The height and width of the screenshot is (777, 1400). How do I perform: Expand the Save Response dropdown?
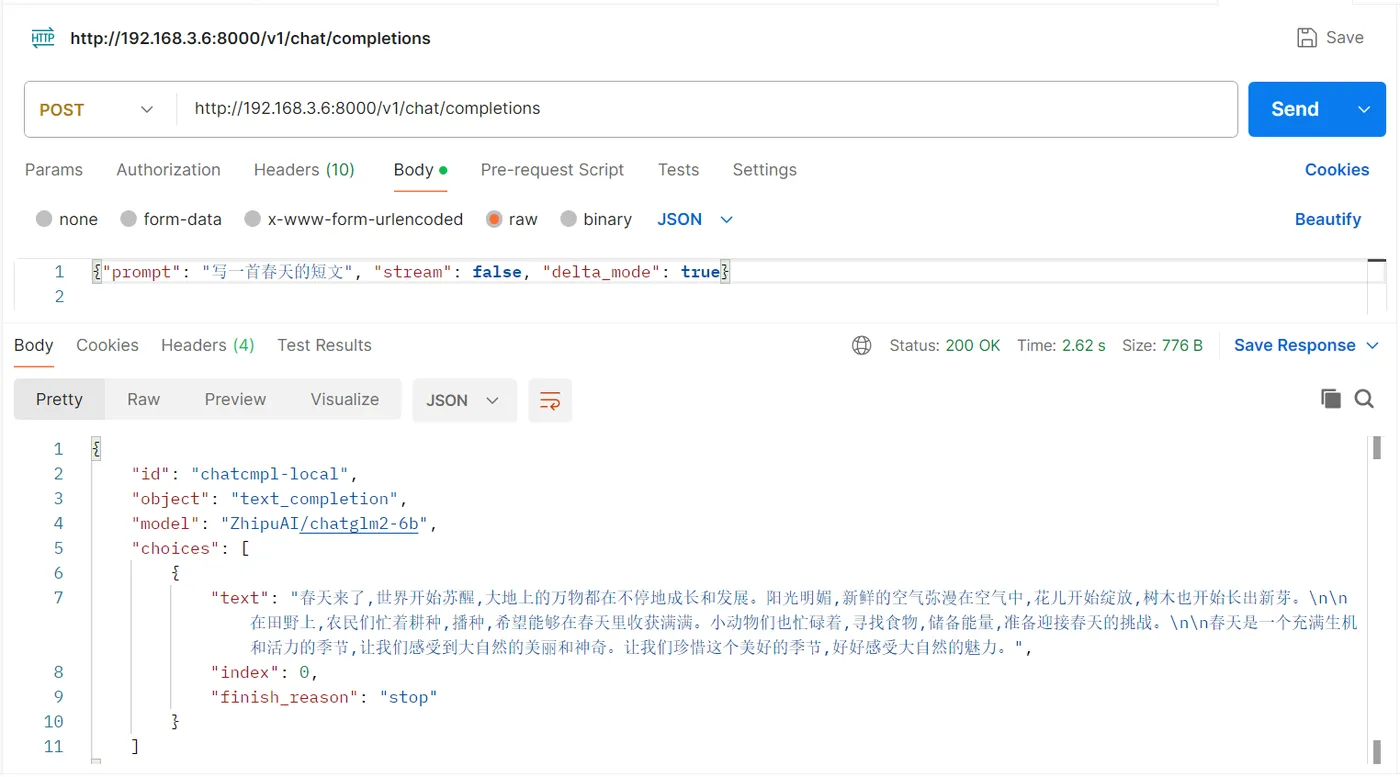(1372, 345)
